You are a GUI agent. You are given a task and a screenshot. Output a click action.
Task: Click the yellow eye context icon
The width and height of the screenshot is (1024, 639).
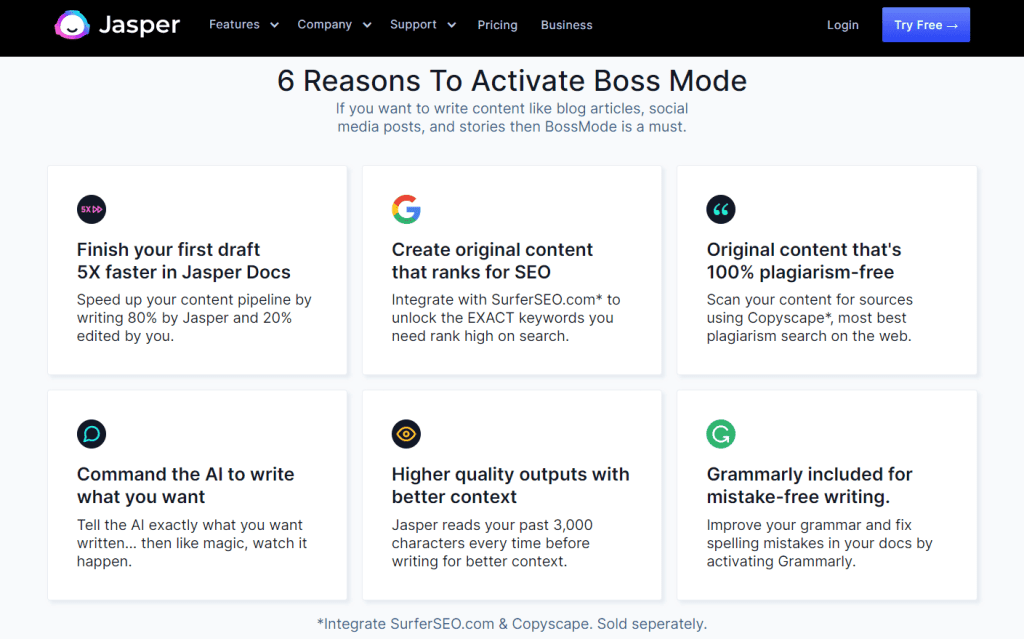click(406, 434)
